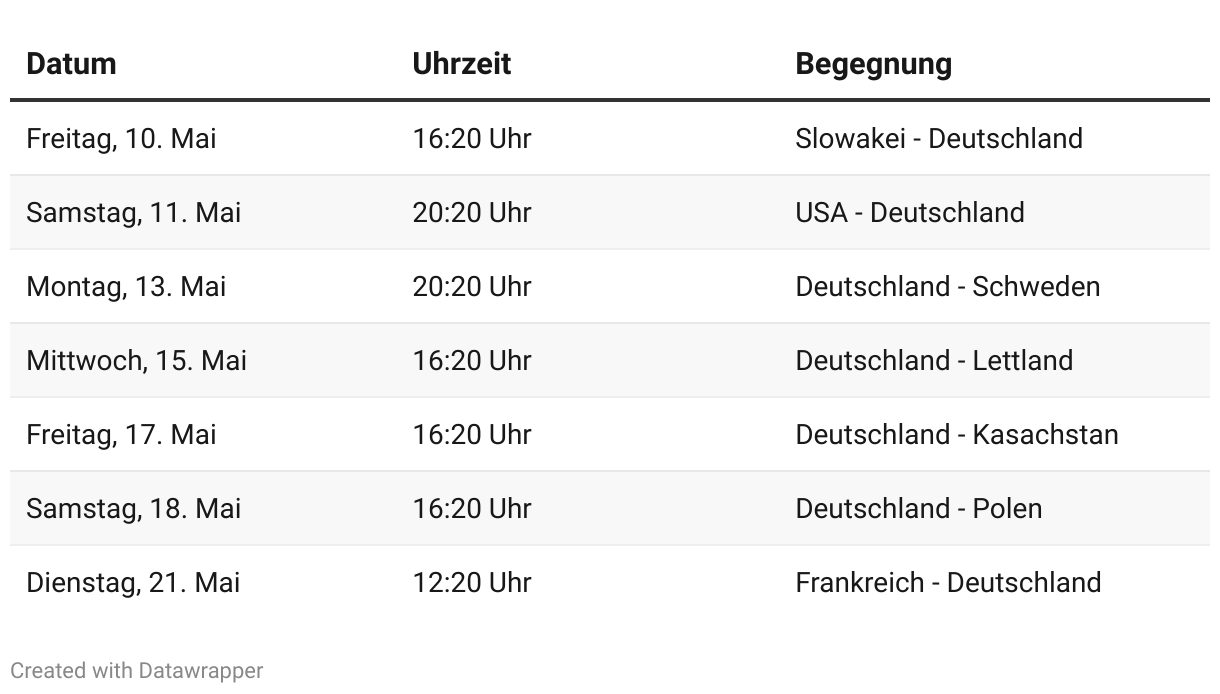The width and height of the screenshot is (1220, 694).
Task: Open the Created with Datawrapper link
Action: click(x=137, y=670)
